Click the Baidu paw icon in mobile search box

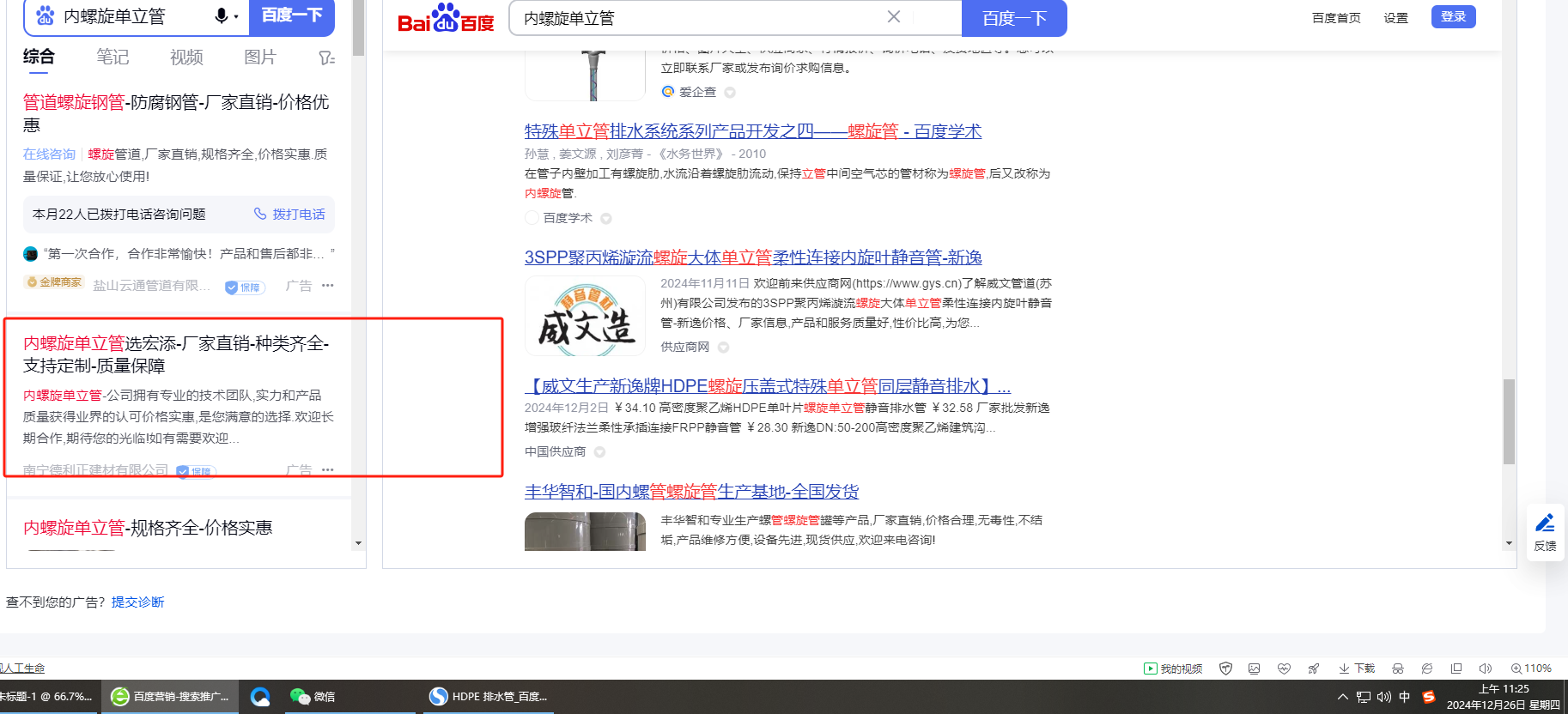(x=46, y=16)
